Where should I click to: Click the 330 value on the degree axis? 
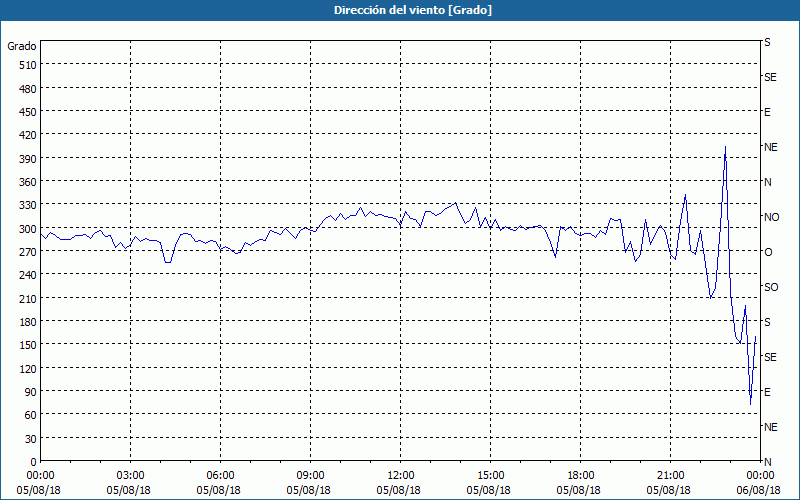(x=28, y=205)
